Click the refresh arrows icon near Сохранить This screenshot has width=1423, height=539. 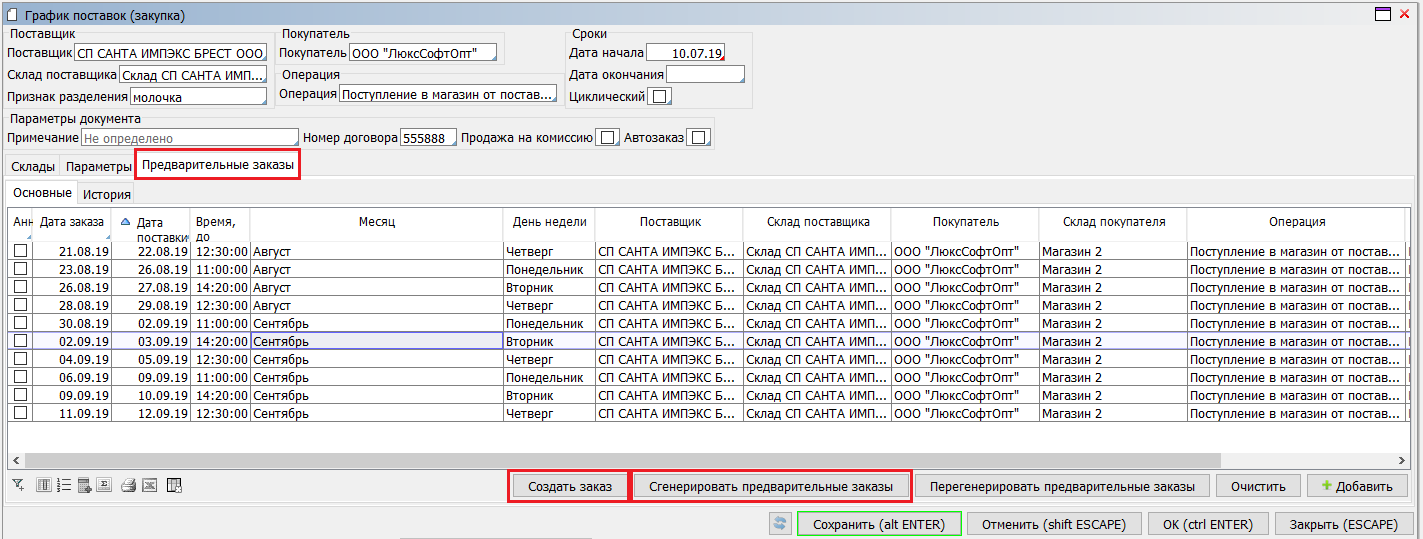point(780,524)
